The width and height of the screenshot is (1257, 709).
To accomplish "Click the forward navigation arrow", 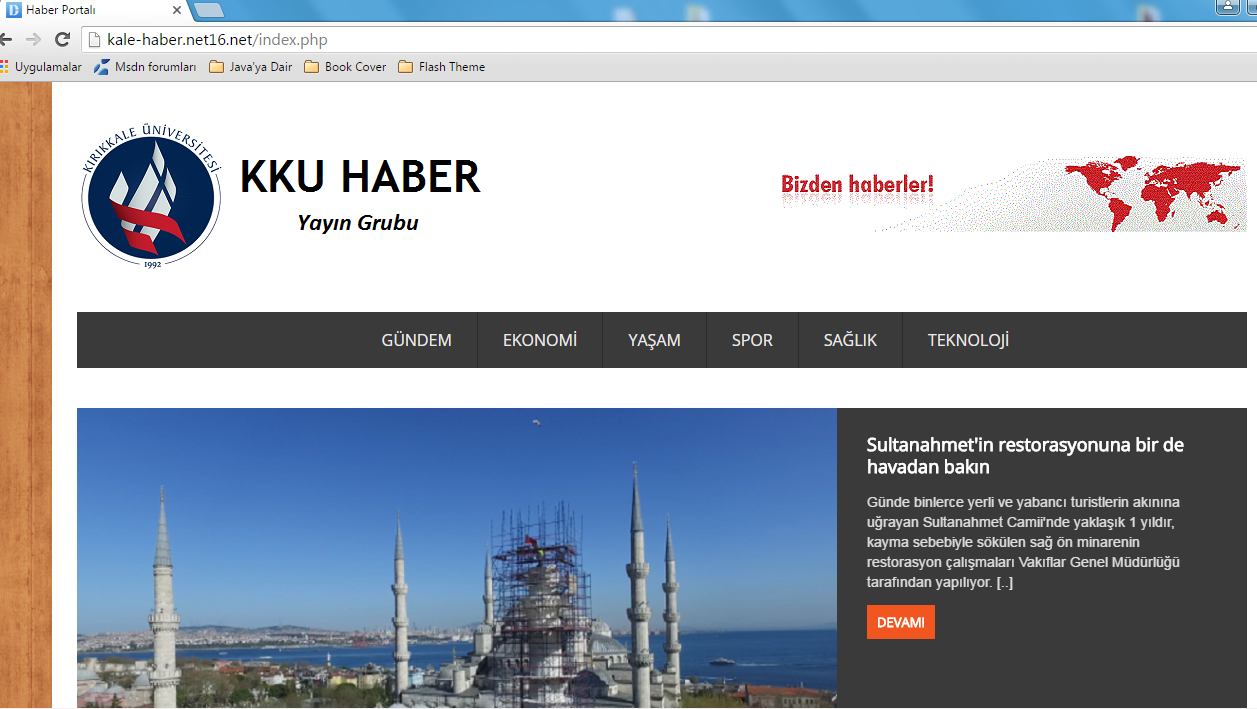I will tap(36, 39).
